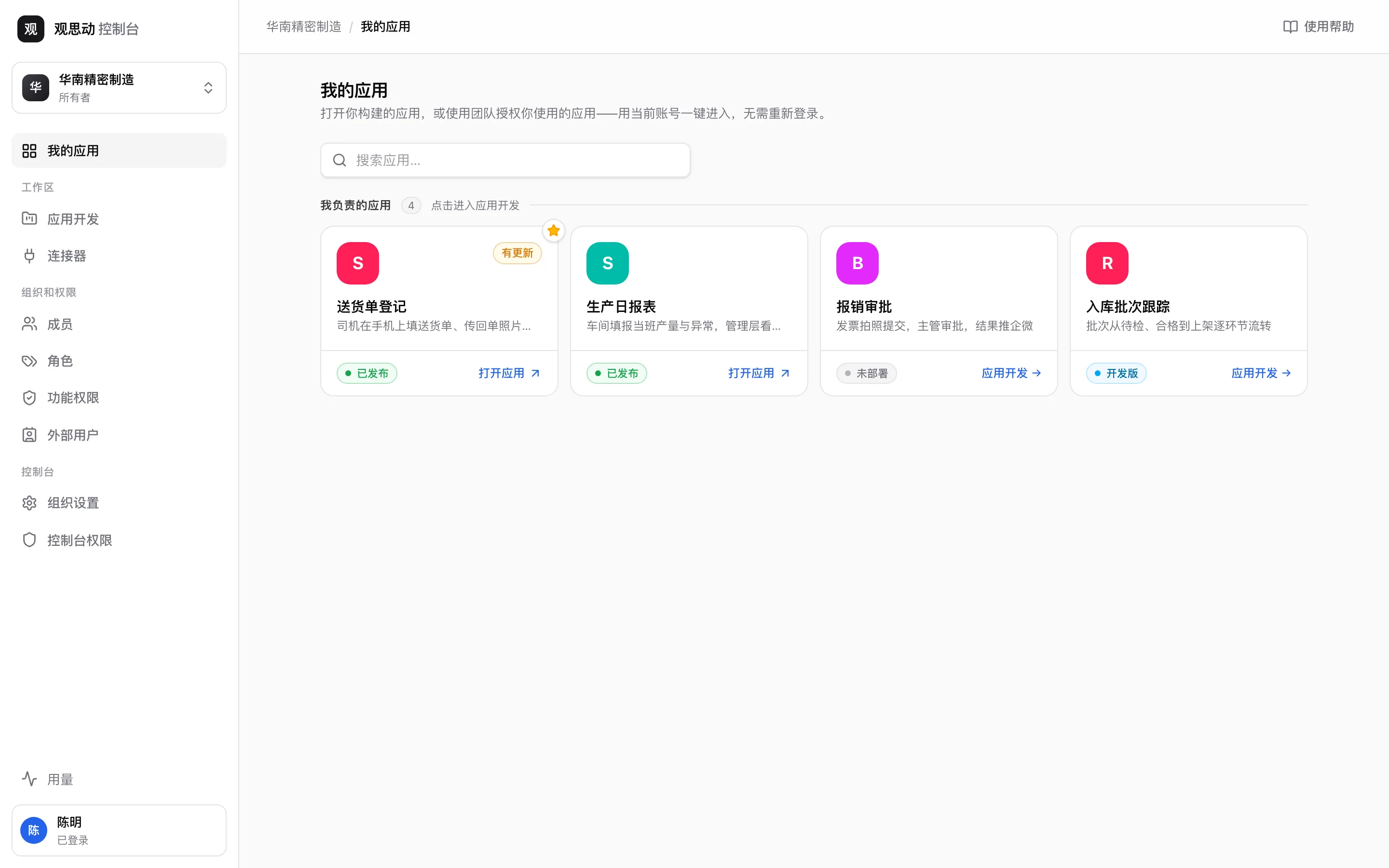
Task: Expand the 华南精密制造 organization switcher
Action: pyautogui.click(x=119, y=88)
